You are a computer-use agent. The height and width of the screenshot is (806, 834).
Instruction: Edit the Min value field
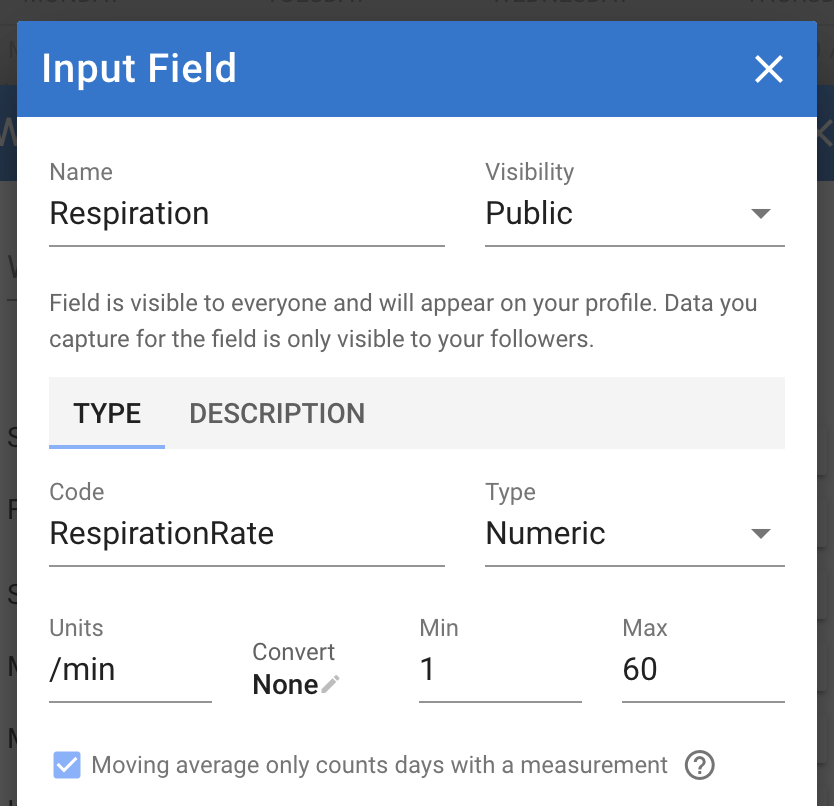[x=500, y=669]
